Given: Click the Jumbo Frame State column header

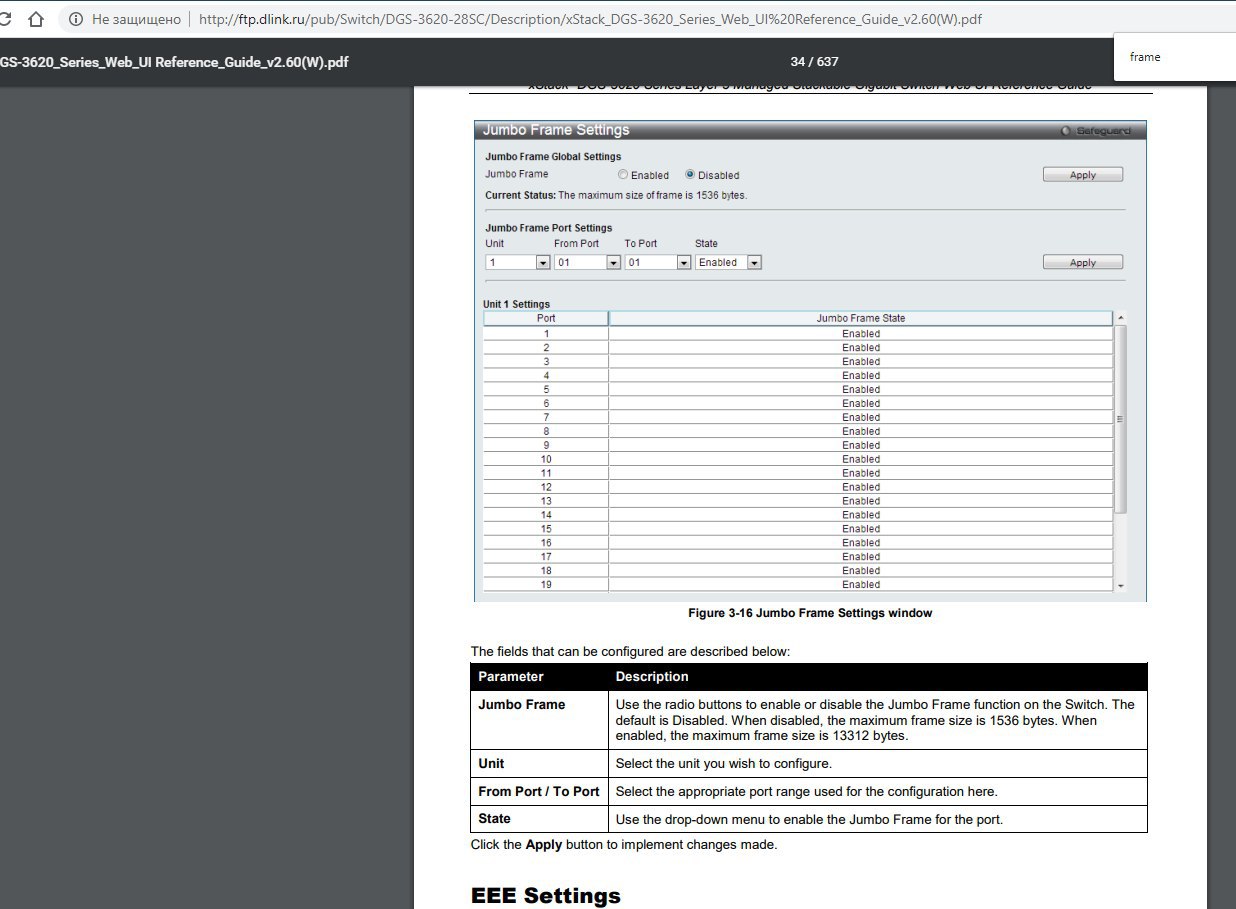Looking at the screenshot, I should (x=861, y=318).
